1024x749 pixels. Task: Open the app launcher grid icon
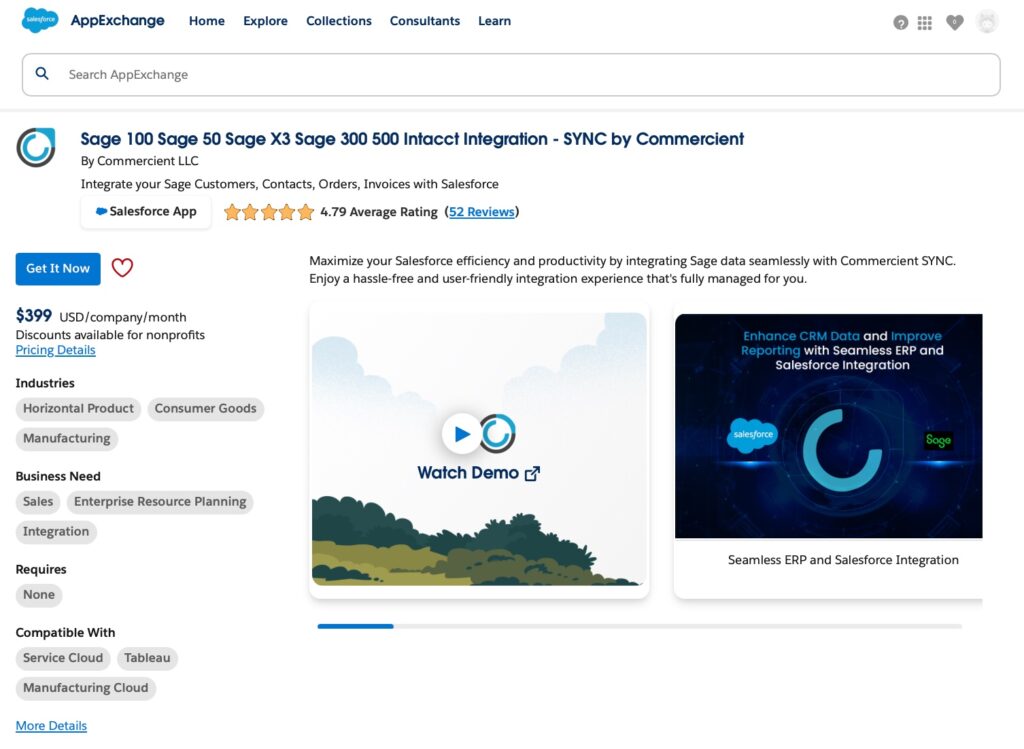pos(925,23)
